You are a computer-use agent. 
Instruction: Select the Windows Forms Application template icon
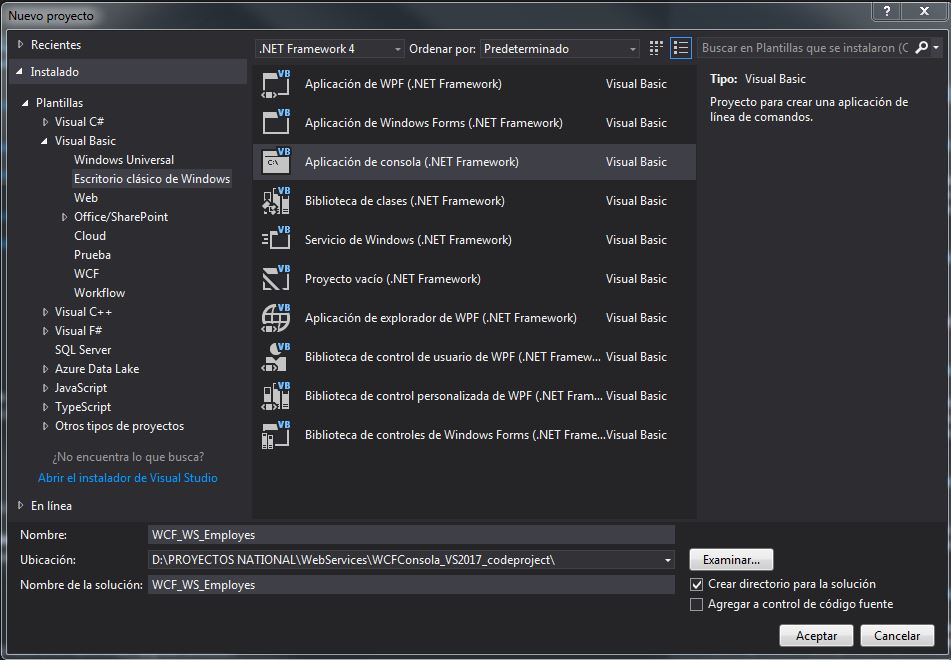click(276, 123)
